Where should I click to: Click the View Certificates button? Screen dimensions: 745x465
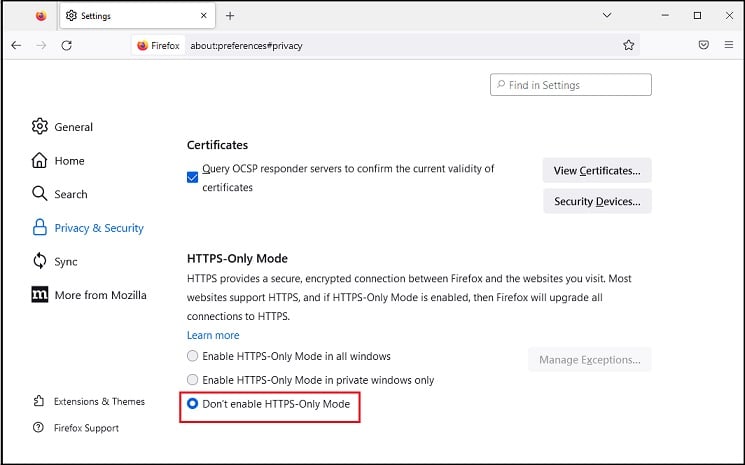pyautogui.click(x=597, y=171)
